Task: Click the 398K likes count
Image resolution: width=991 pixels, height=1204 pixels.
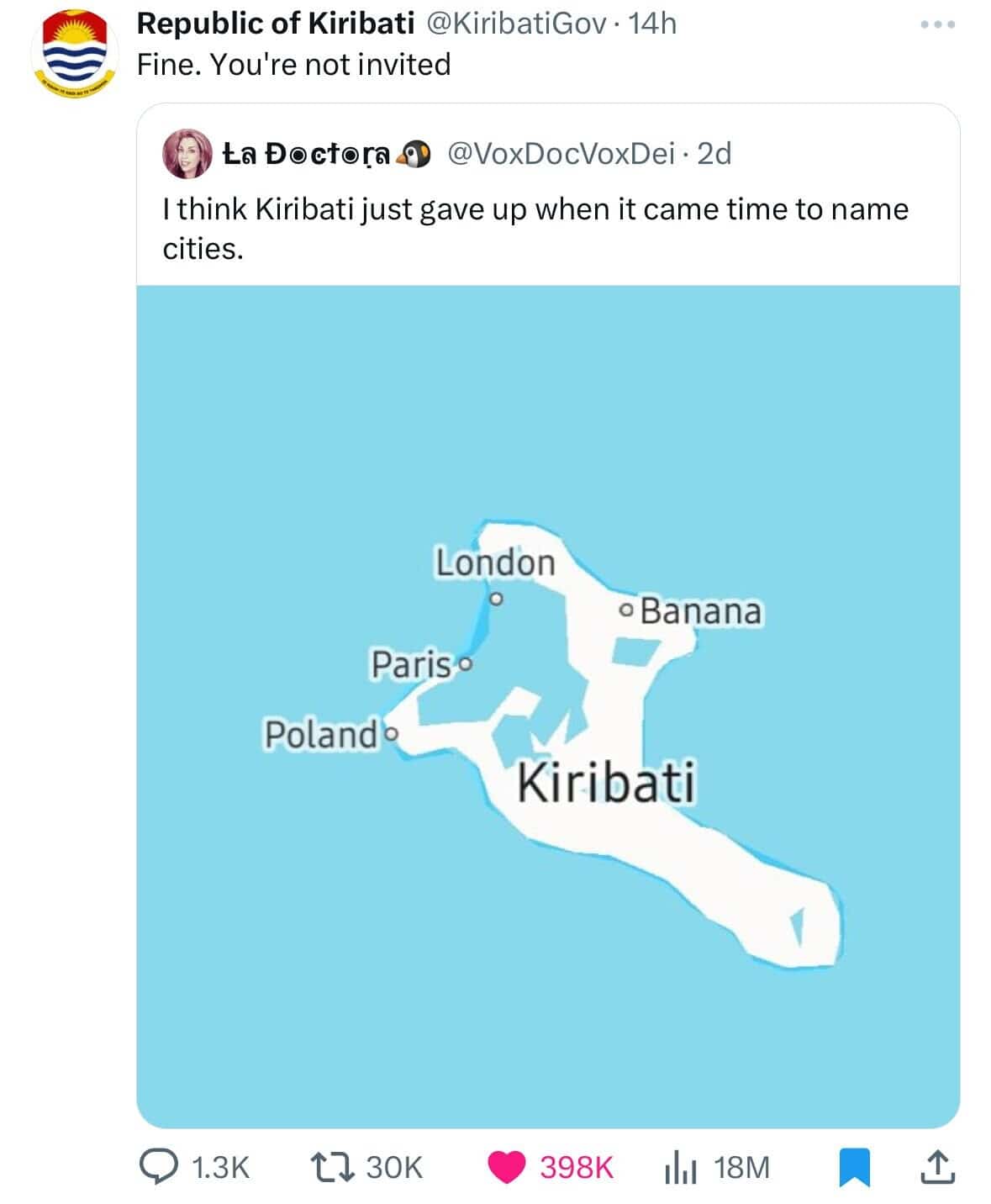Action: pos(577,1167)
